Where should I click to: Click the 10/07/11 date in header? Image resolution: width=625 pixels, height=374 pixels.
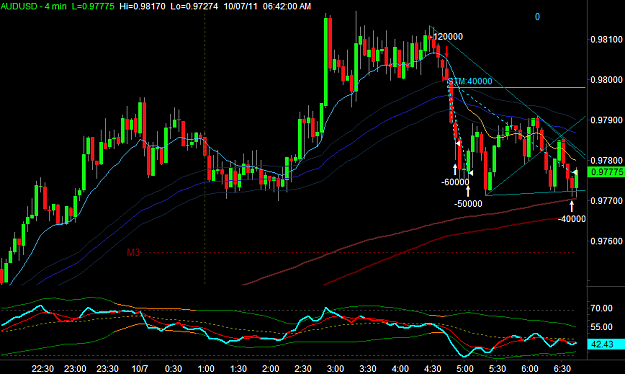pyautogui.click(x=240, y=6)
